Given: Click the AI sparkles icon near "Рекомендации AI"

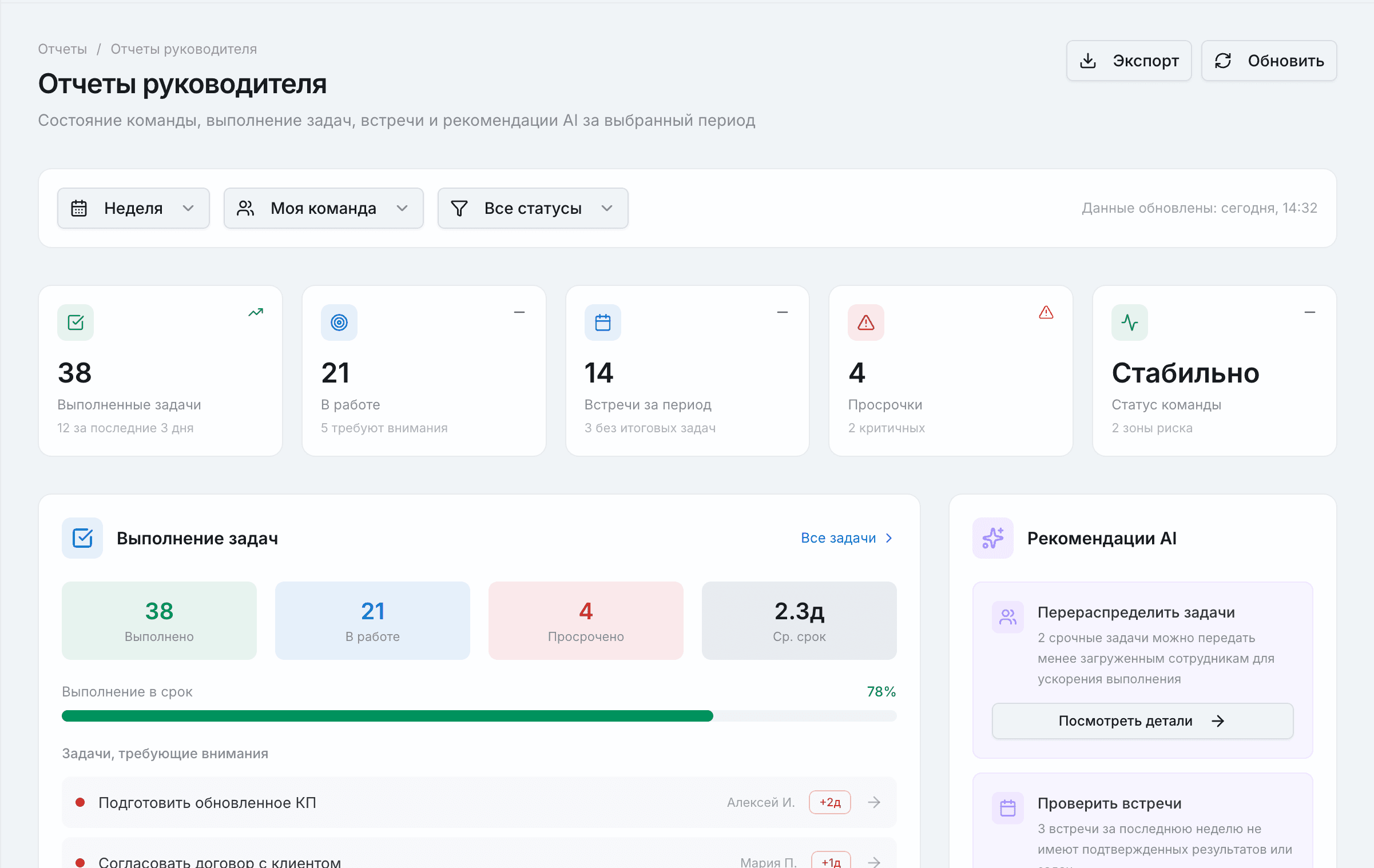Looking at the screenshot, I should (x=992, y=537).
